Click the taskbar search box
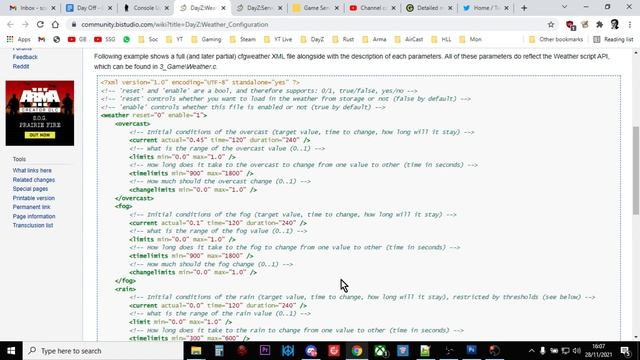The image size is (640, 360). click(104, 351)
